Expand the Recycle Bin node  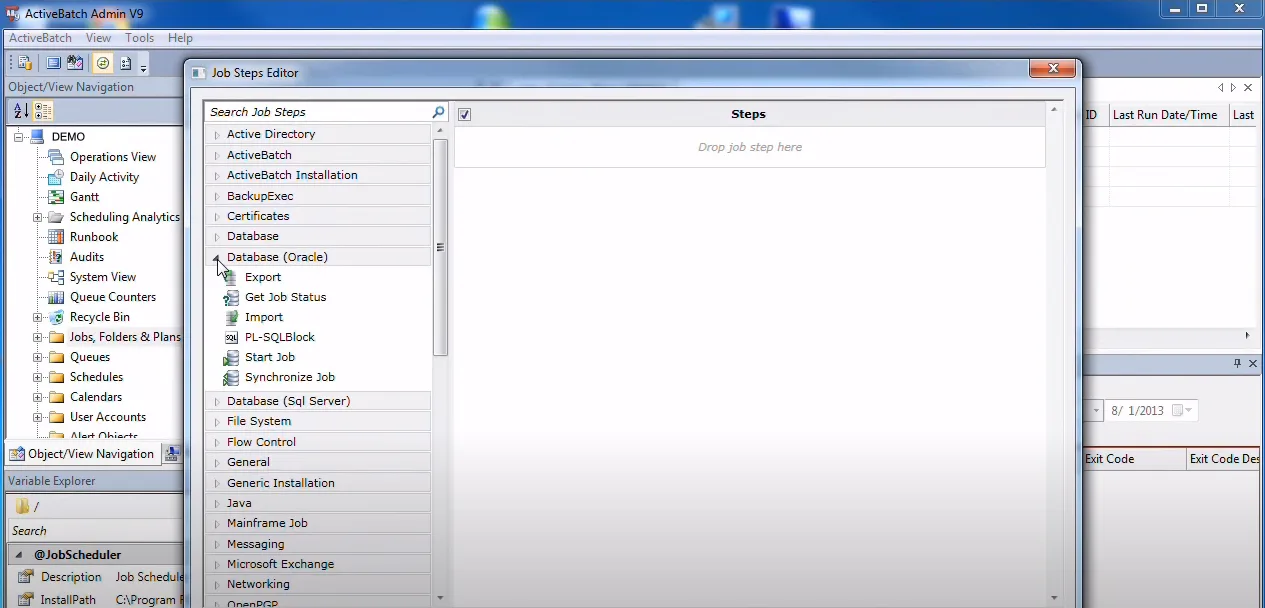point(38,317)
